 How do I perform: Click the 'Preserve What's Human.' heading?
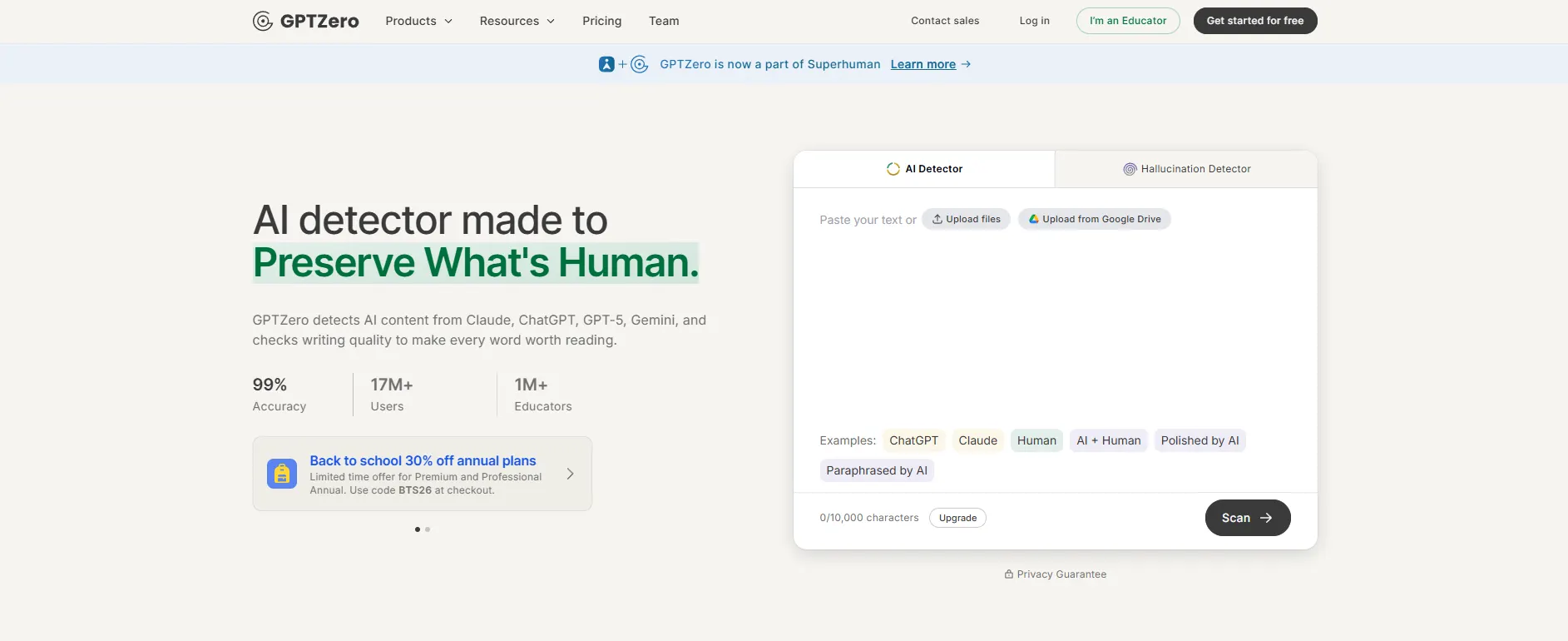pyautogui.click(x=476, y=263)
